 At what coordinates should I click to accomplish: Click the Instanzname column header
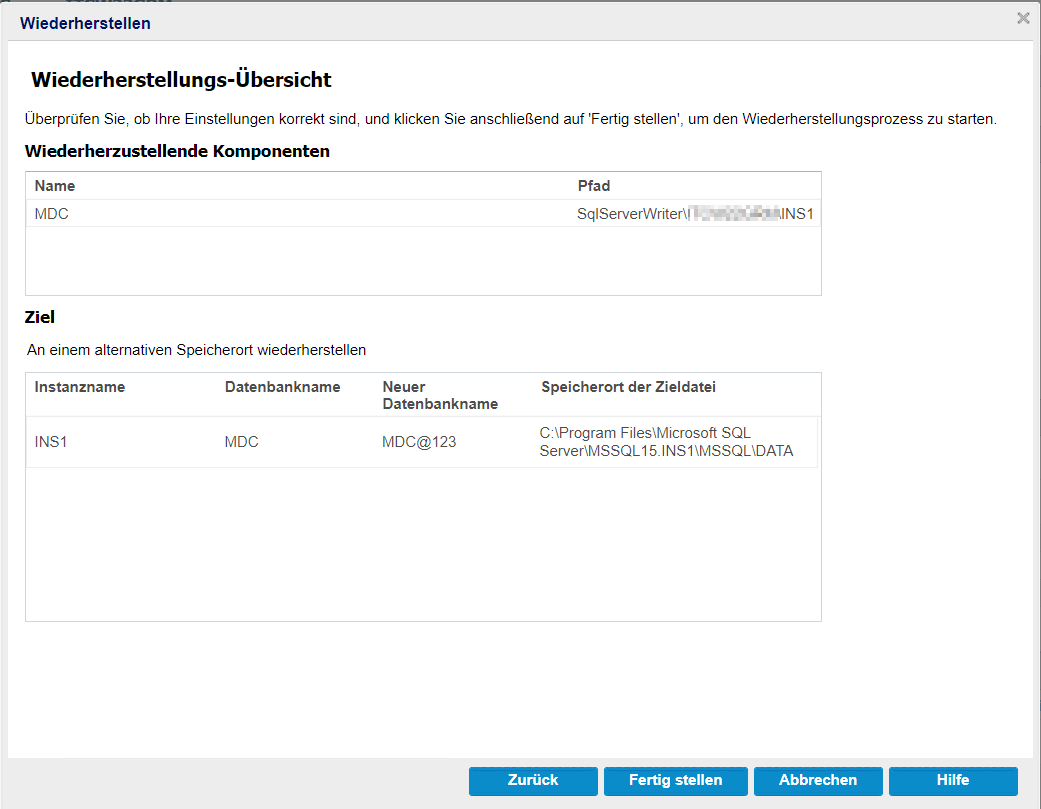click(80, 387)
